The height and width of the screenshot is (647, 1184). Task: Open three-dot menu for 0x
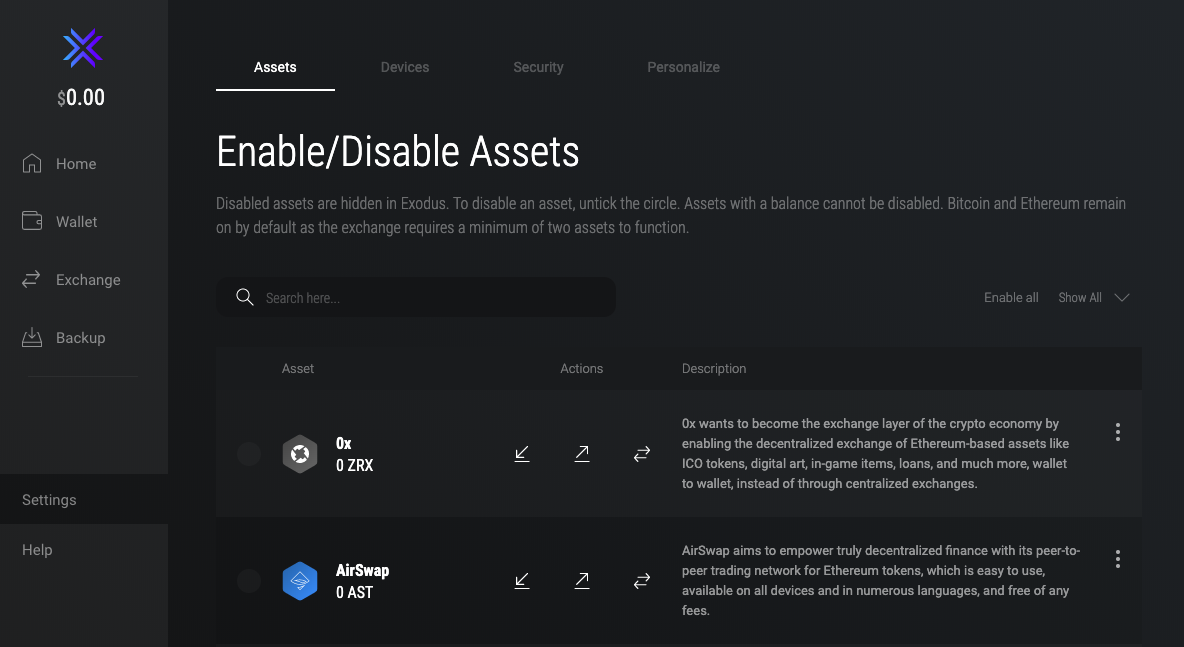[1118, 432]
